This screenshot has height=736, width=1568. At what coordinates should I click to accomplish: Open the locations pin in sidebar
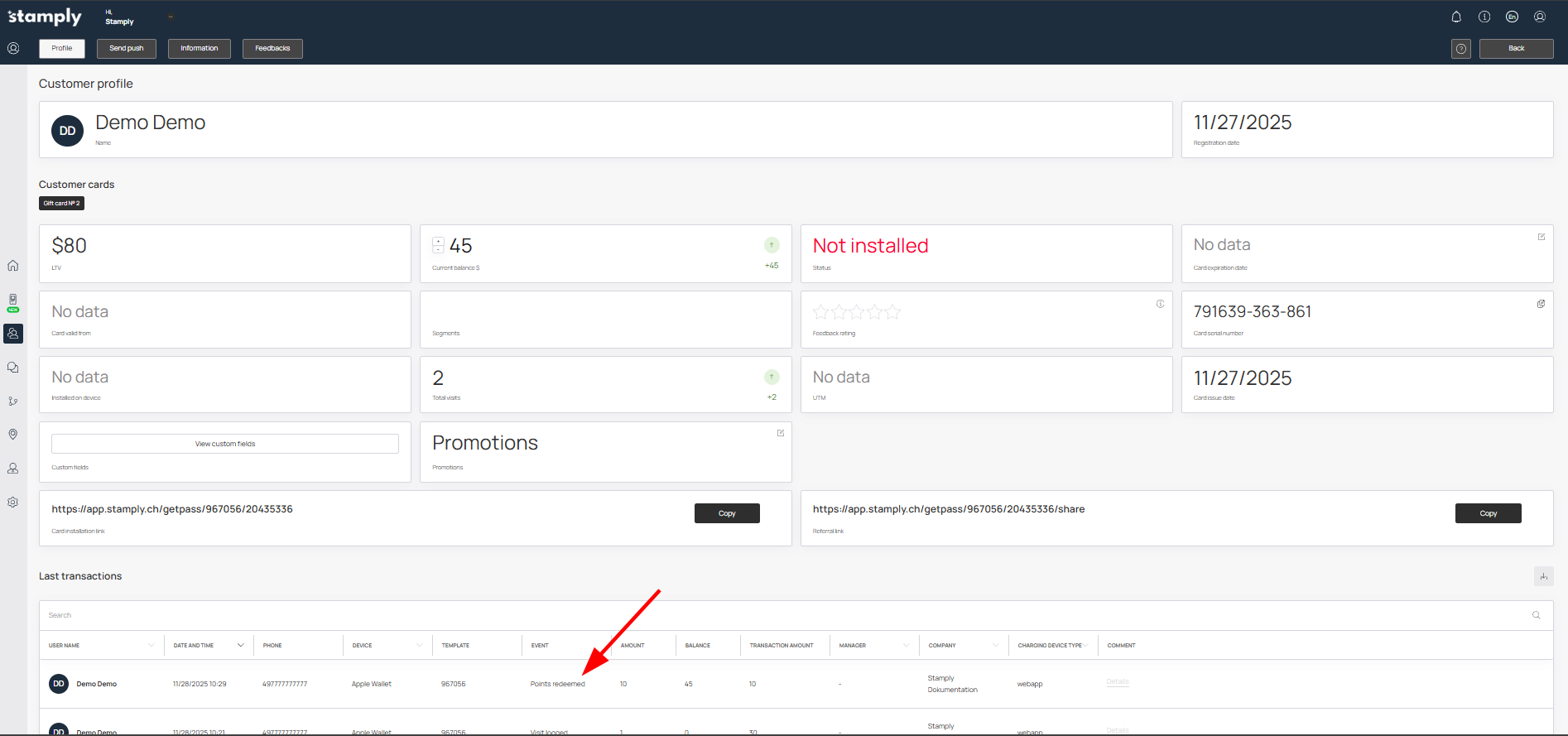click(13, 435)
